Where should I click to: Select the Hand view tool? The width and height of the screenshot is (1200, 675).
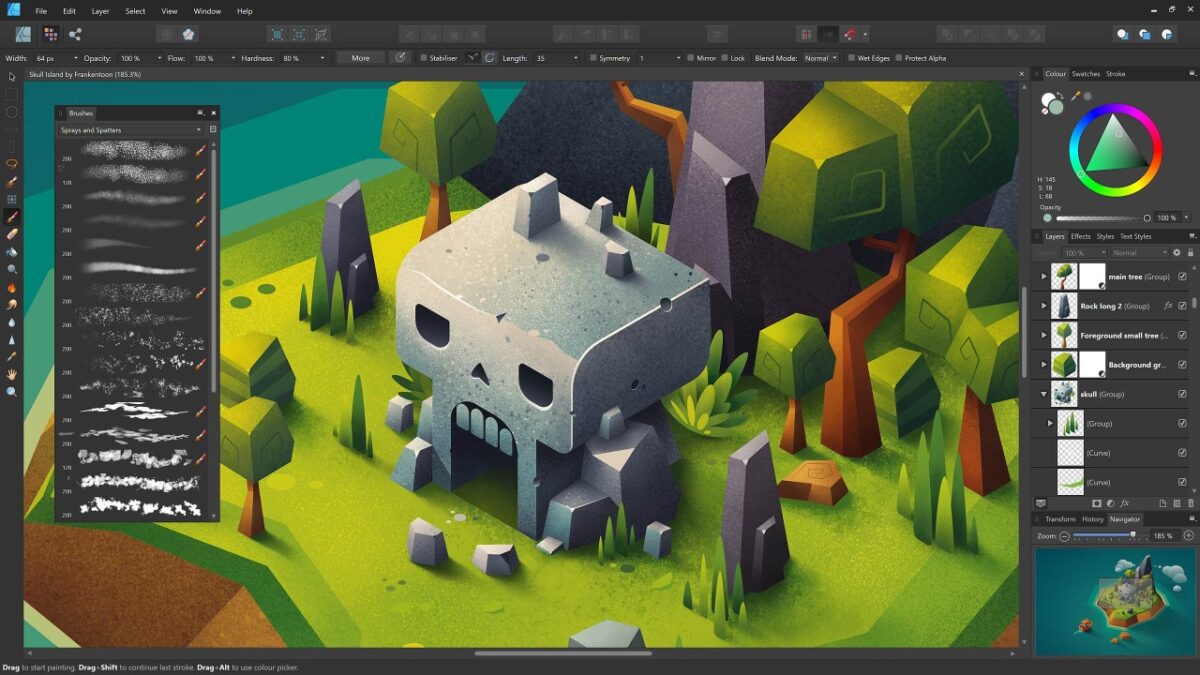coord(12,374)
